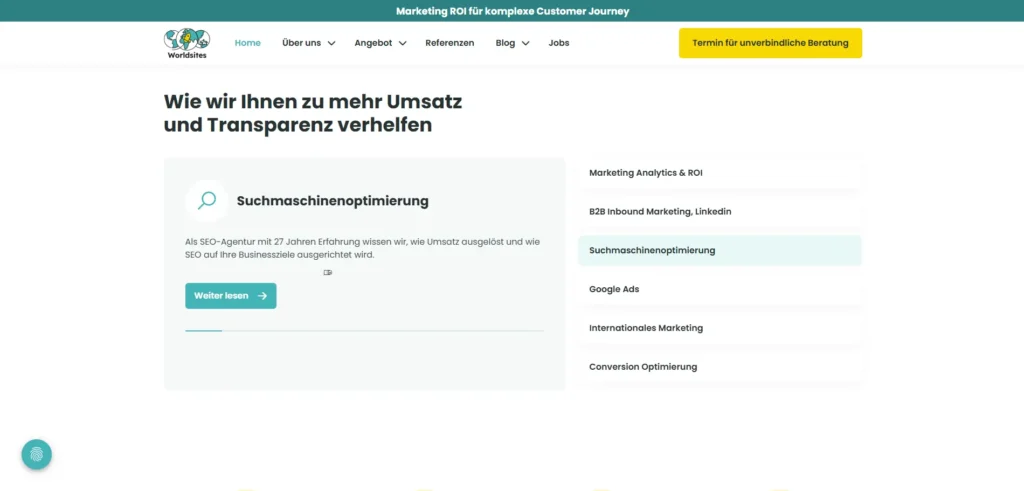Open the Über uns menu
This screenshot has width=1024, height=491.
coord(302,43)
